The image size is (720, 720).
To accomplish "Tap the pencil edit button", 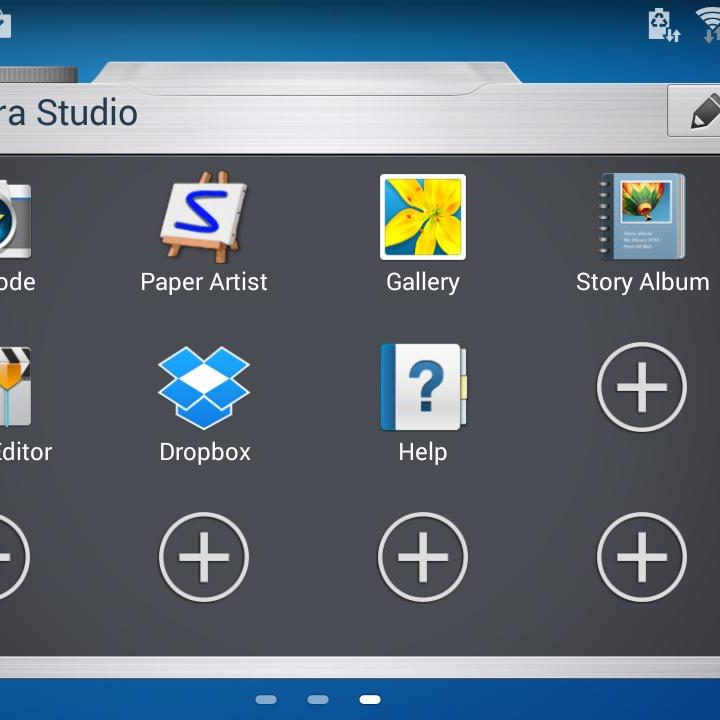I will (x=694, y=111).
